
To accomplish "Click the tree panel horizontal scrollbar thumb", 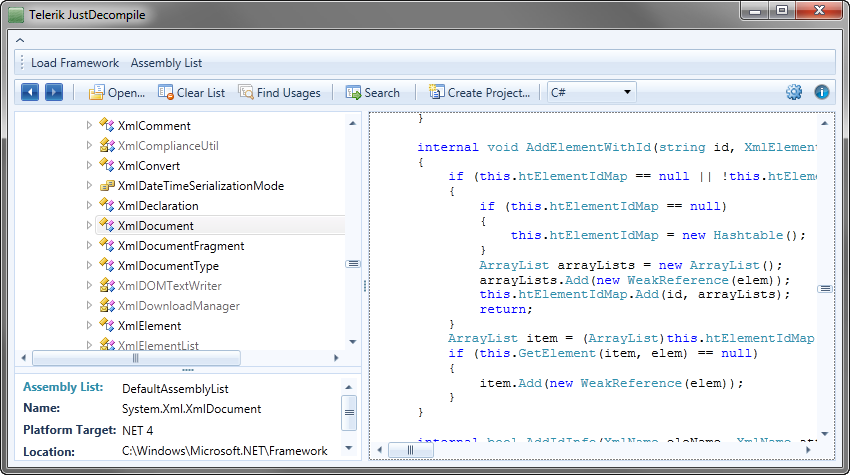I will [136, 358].
